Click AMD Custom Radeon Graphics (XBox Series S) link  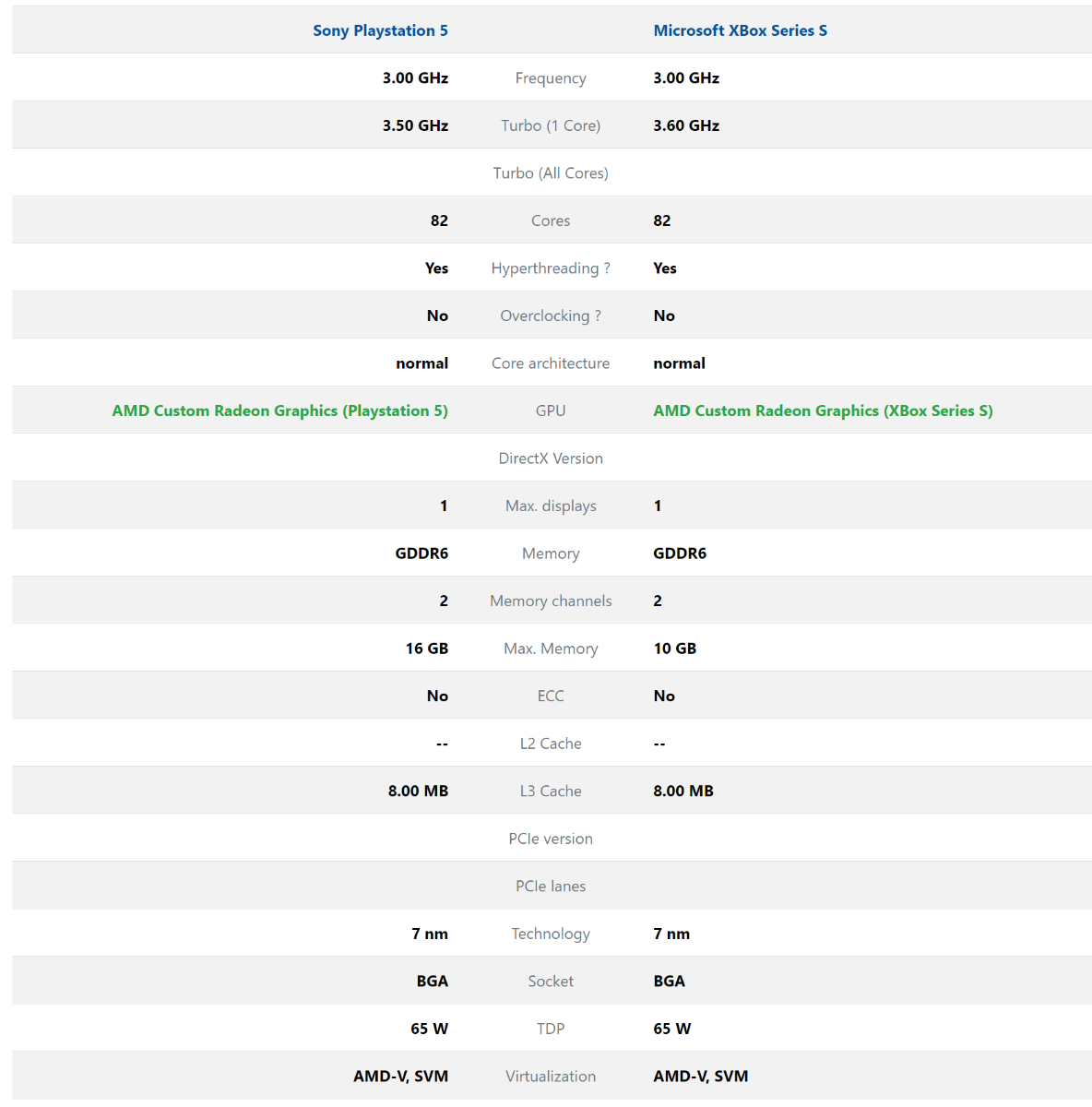pyautogui.click(x=823, y=411)
